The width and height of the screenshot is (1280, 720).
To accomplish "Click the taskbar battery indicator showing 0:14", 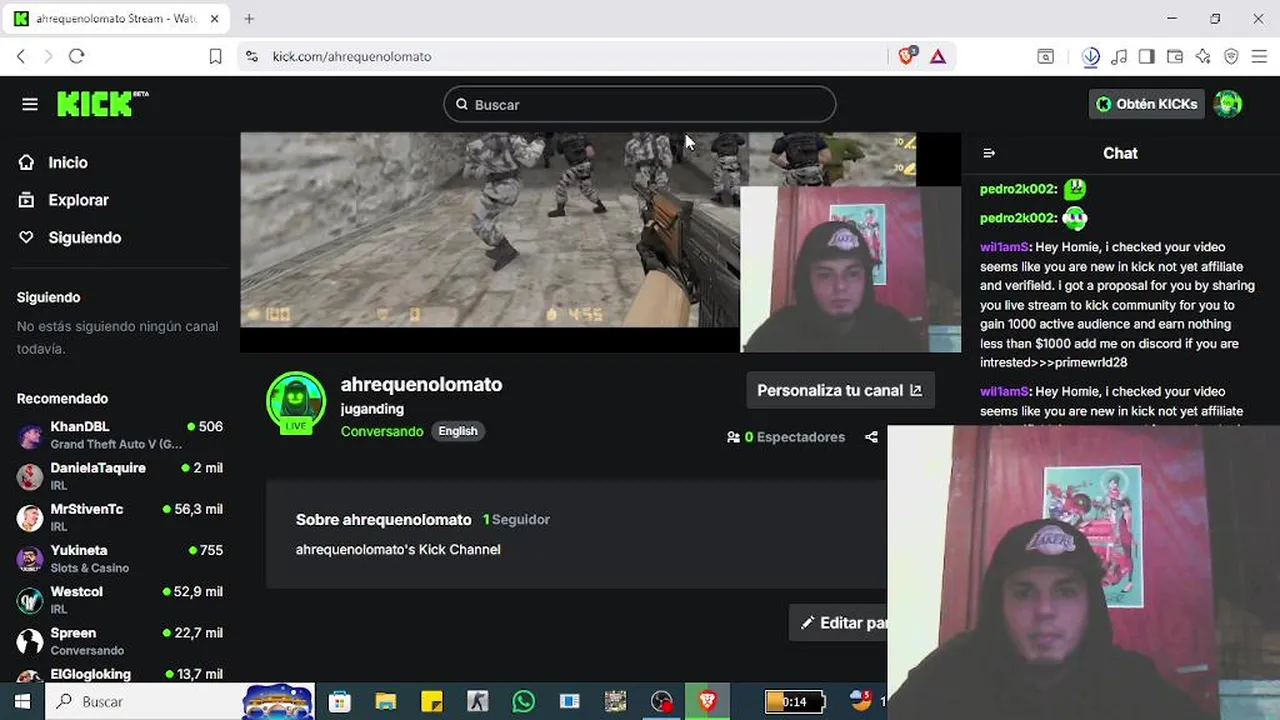I will point(795,702).
